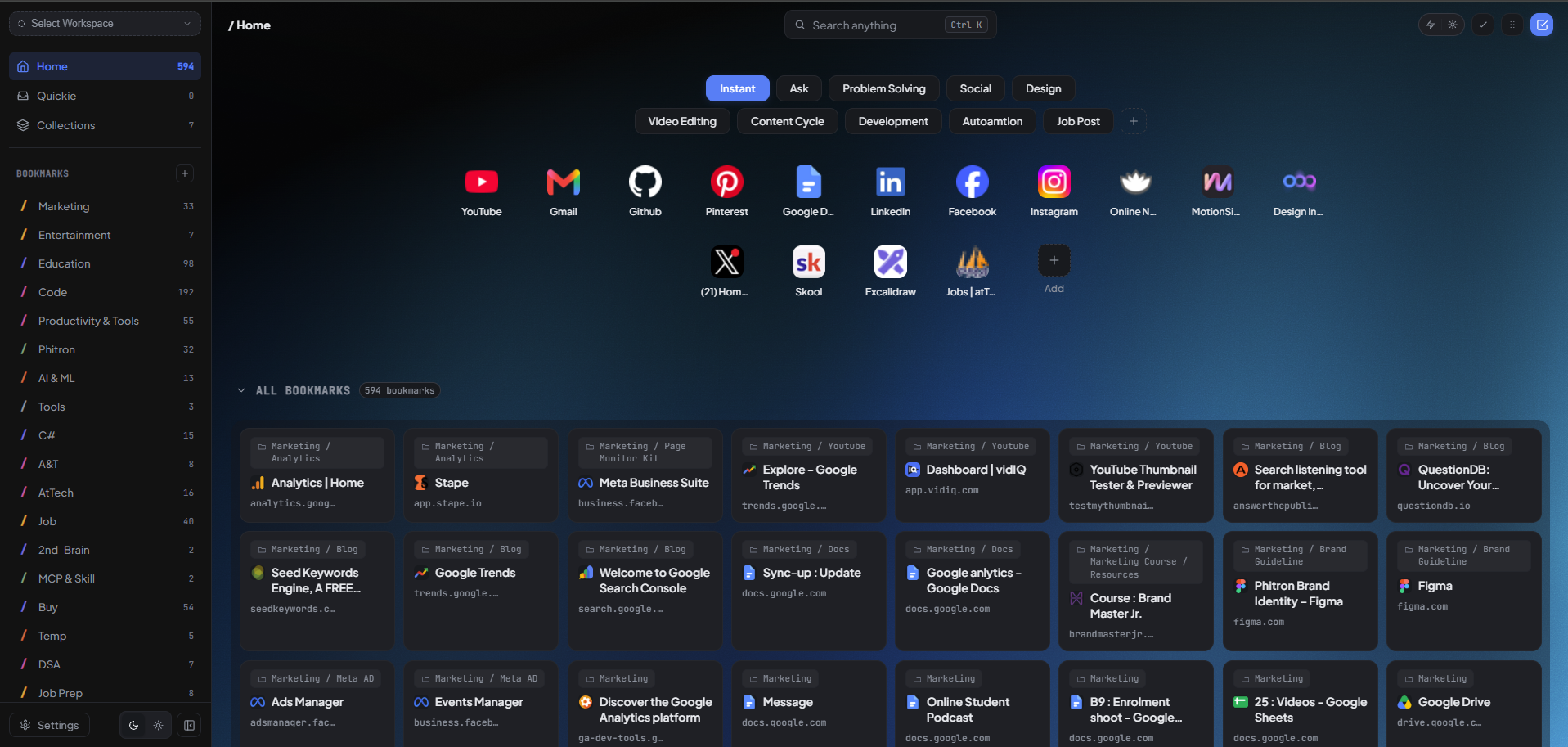Select the Video Editing tab
This screenshot has height=747, width=1568.
click(682, 121)
